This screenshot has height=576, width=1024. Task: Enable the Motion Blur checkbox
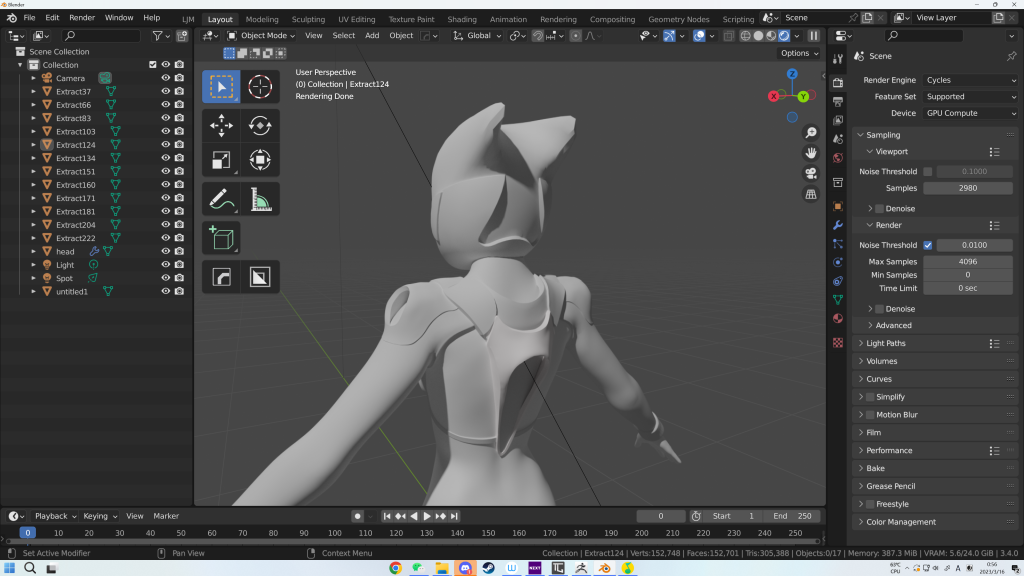(869, 415)
